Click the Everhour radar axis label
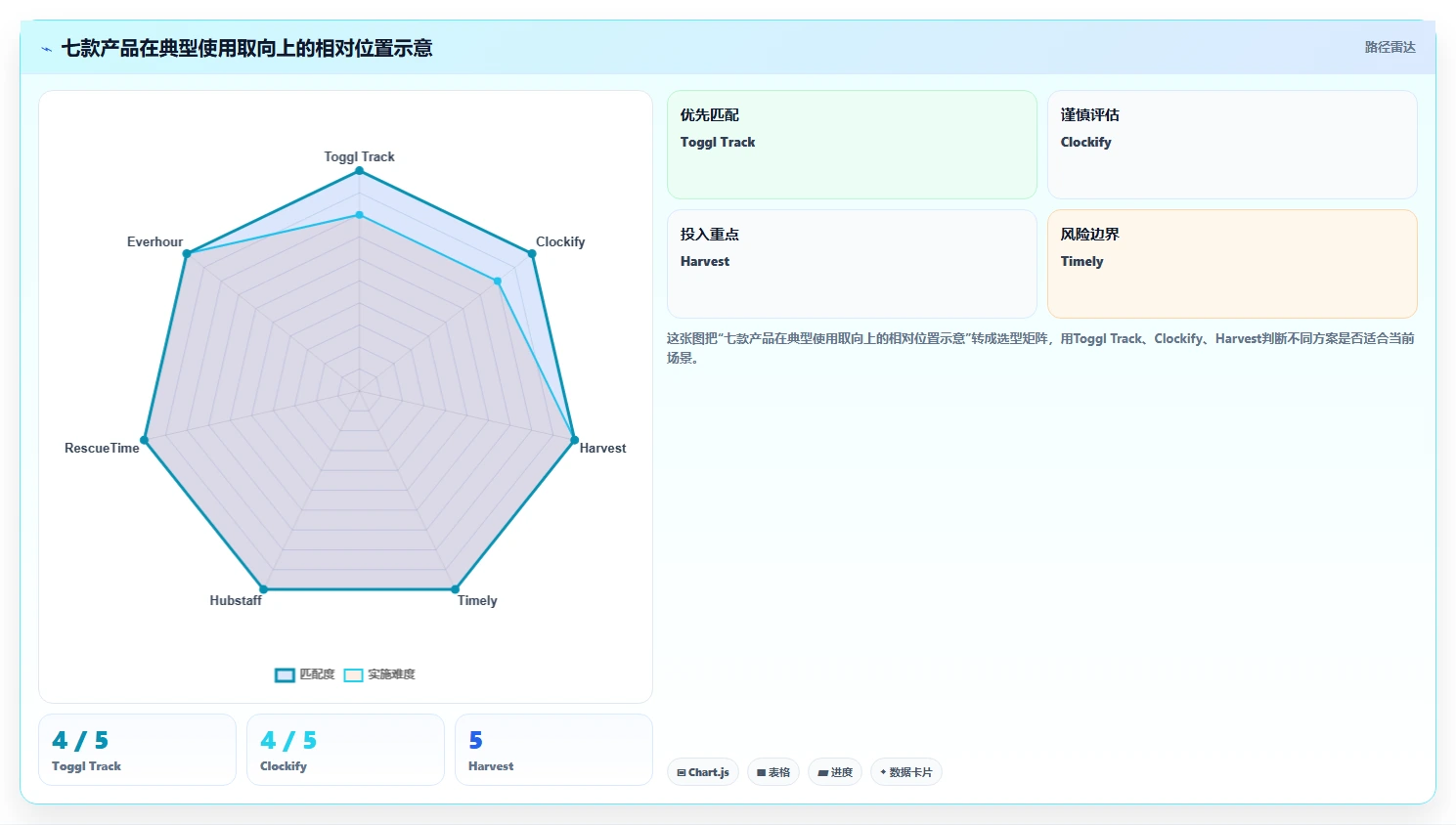The image size is (1456, 825). [154, 241]
